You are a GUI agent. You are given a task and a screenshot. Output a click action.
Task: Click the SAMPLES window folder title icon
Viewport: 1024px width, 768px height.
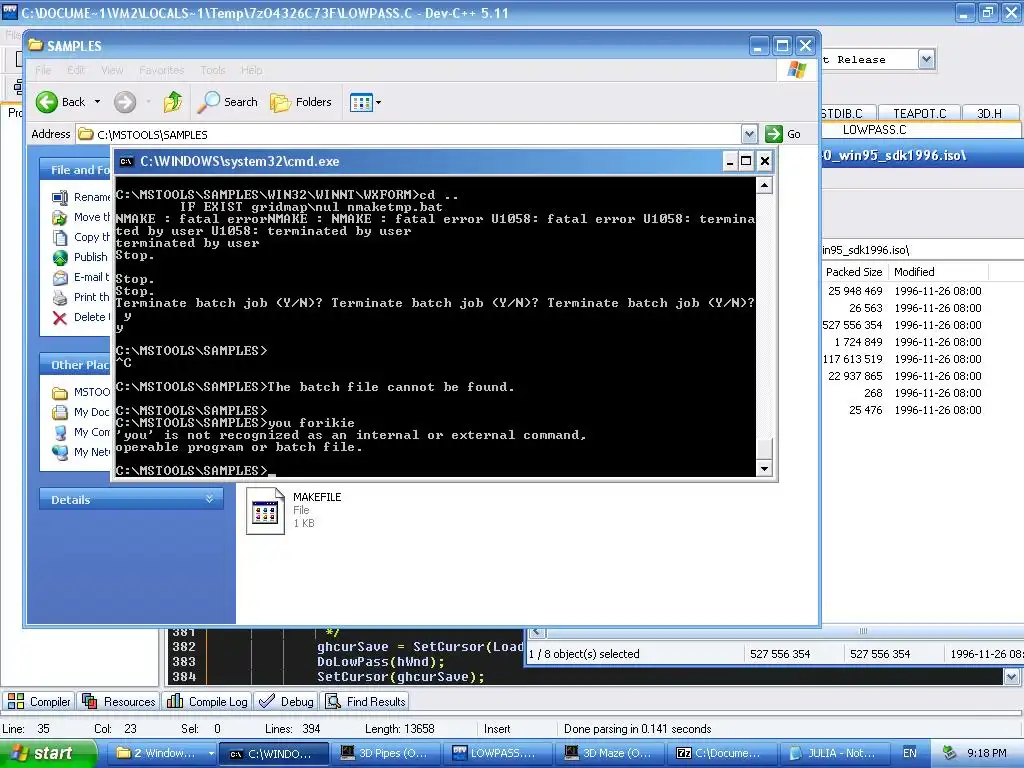(35, 46)
